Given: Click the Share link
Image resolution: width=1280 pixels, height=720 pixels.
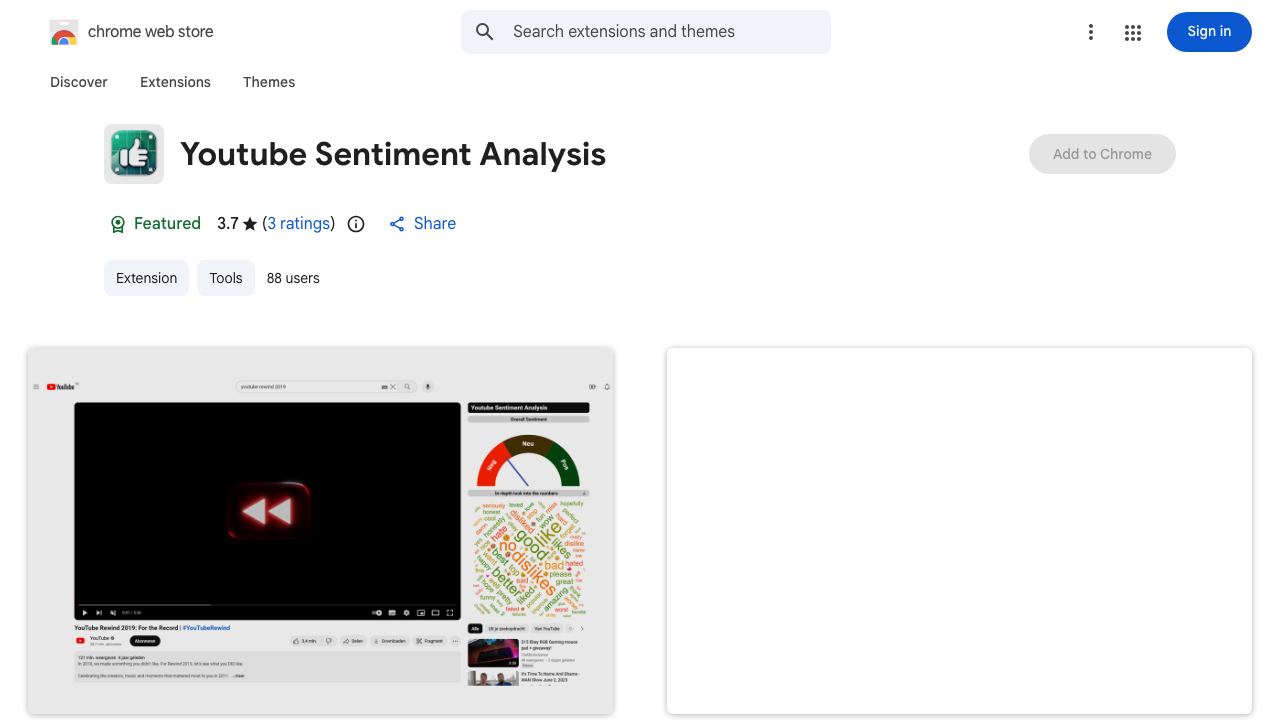Looking at the screenshot, I should [x=422, y=224].
